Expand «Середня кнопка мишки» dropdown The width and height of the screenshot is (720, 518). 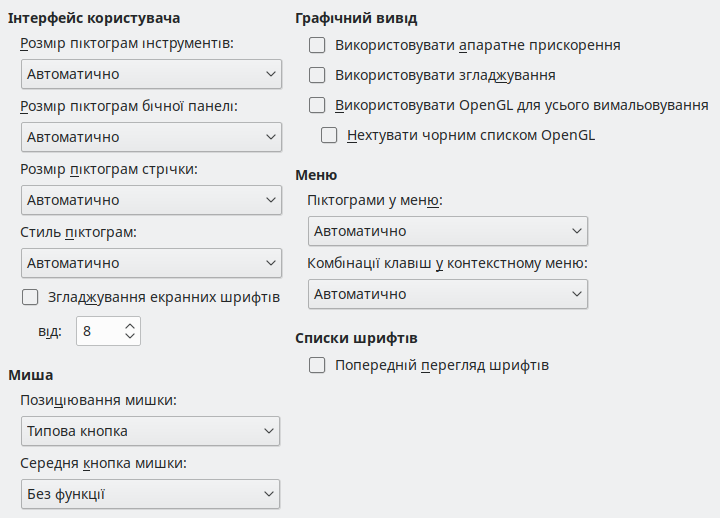pos(151,494)
